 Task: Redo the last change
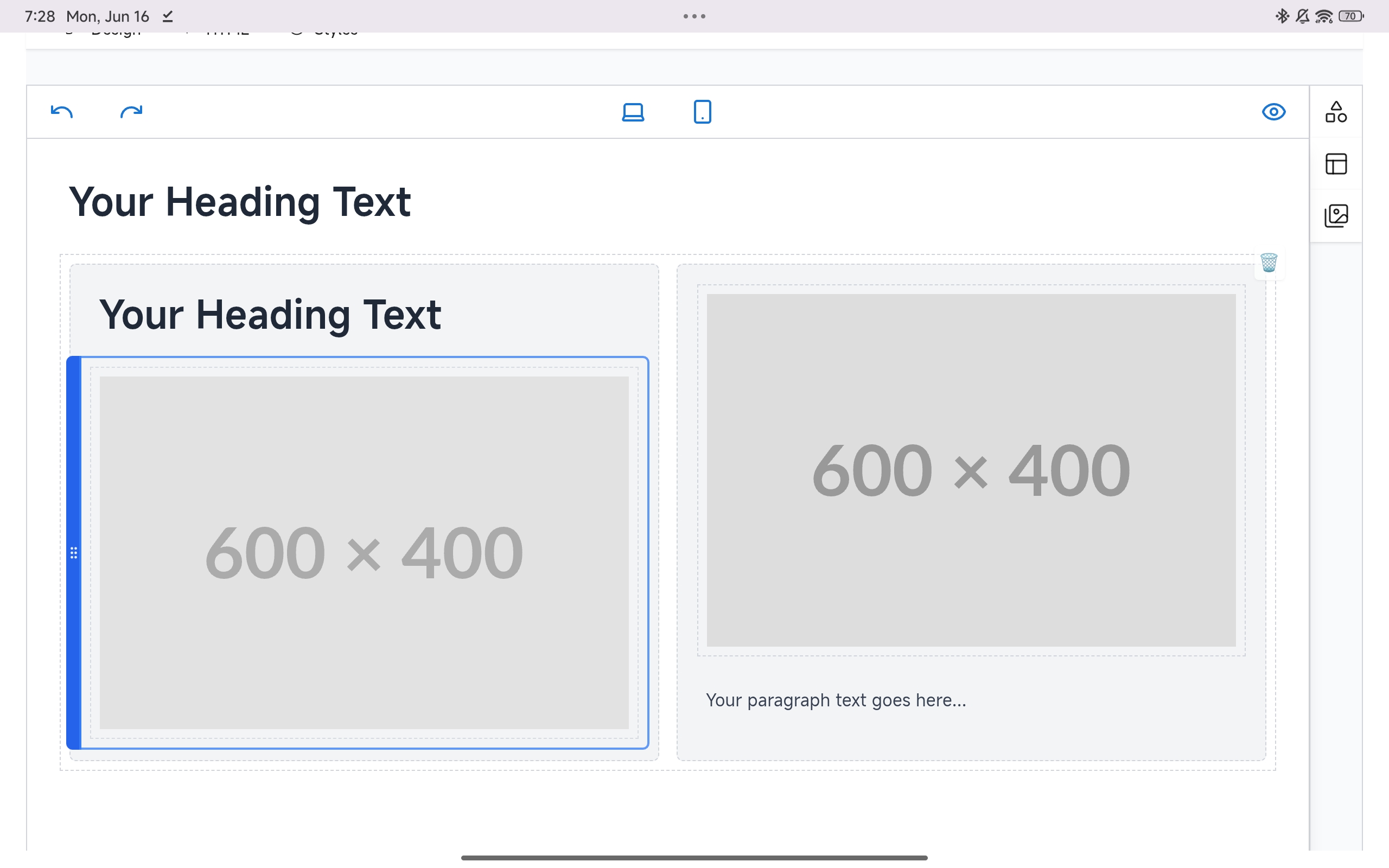coord(131,112)
